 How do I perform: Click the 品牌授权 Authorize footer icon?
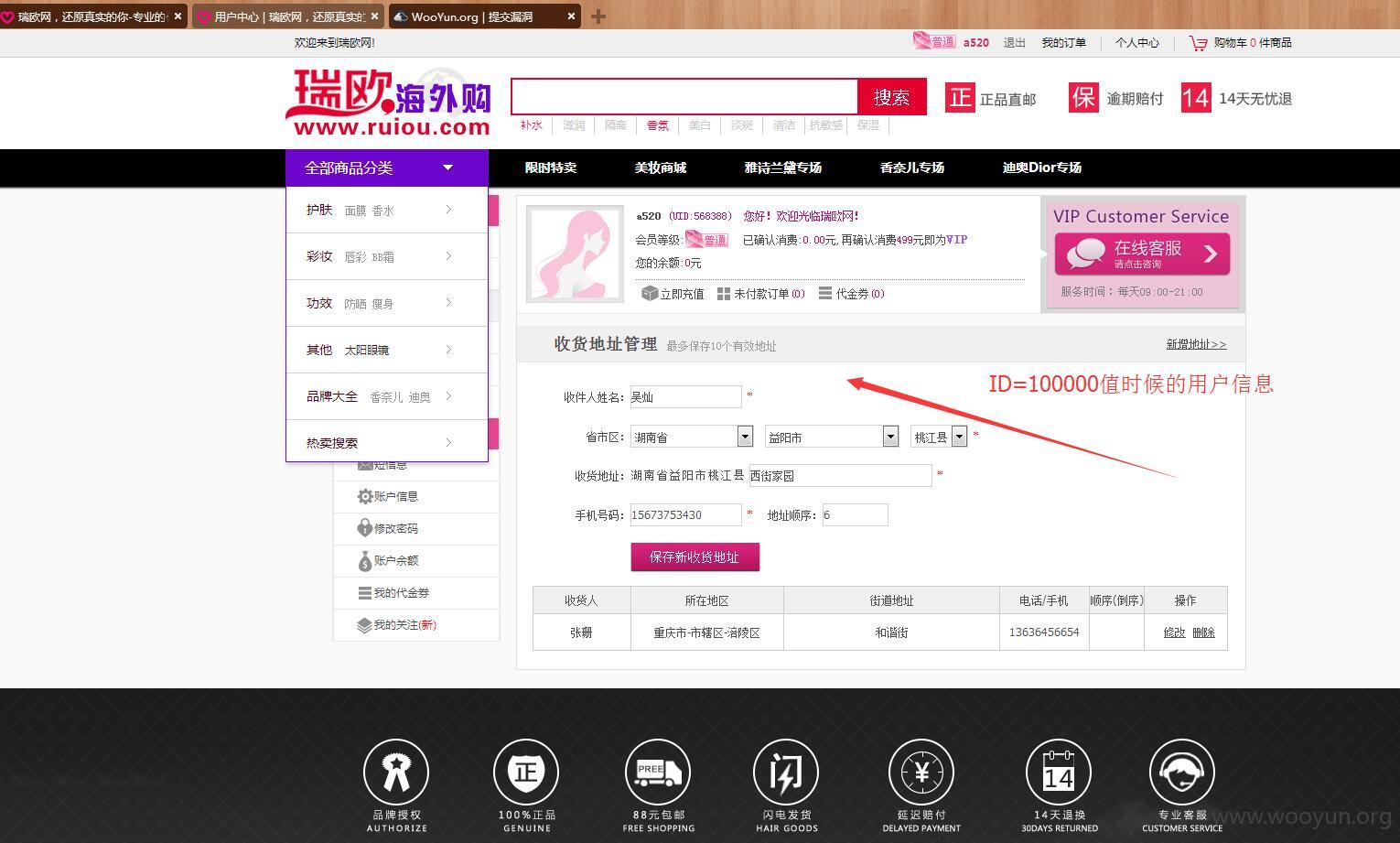pyautogui.click(x=396, y=772)
